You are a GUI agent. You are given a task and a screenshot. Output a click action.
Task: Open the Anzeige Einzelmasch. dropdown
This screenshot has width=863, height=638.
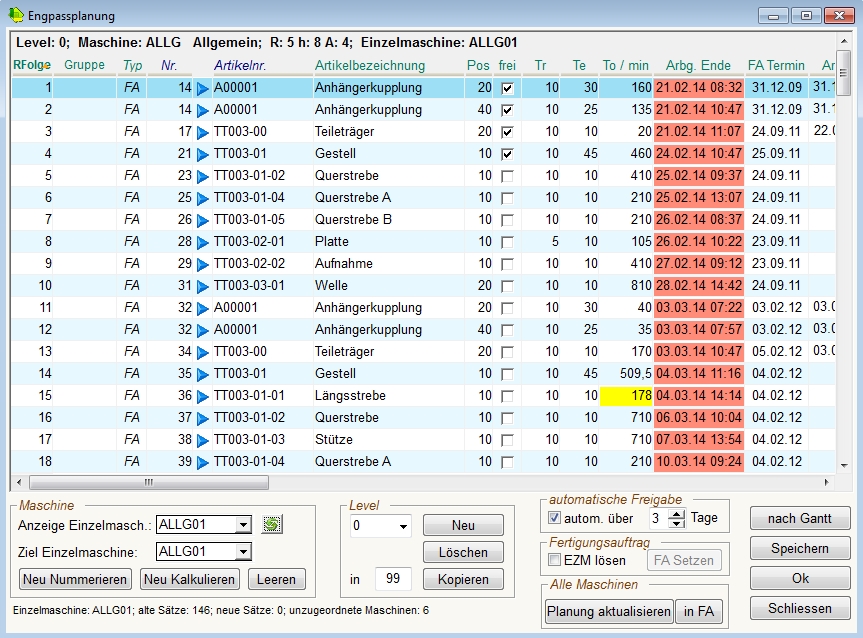pos(242,525)
